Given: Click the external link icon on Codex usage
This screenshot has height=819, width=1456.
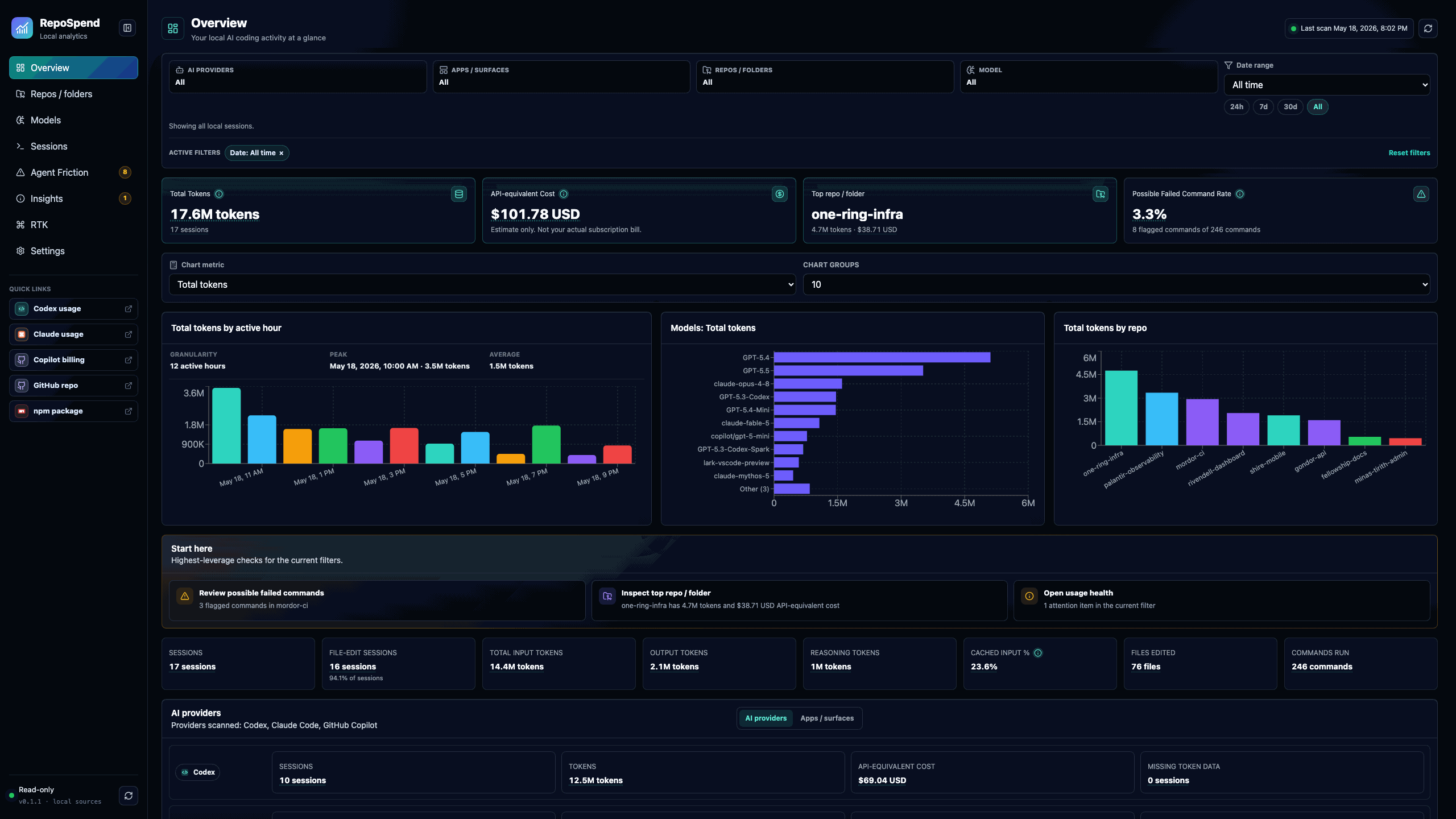Looking at the screenshot, I should coord(129,309).
